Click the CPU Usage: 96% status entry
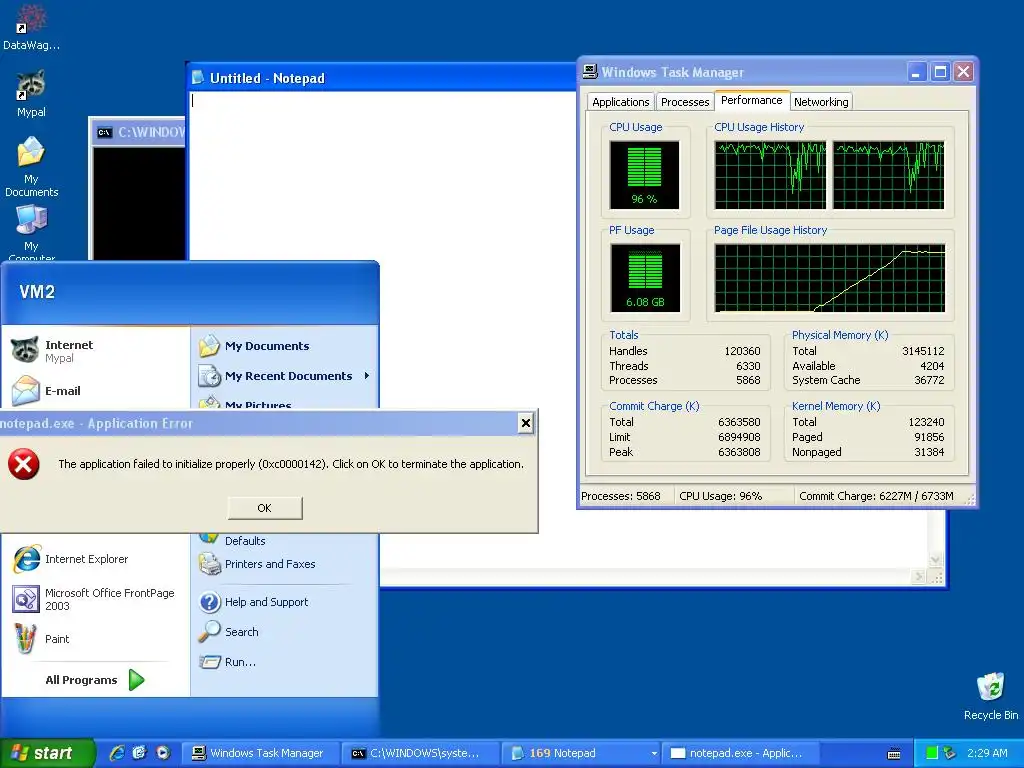Viewport: 1024px width, 768px height. pyautogui.click(x=720, y=496)
